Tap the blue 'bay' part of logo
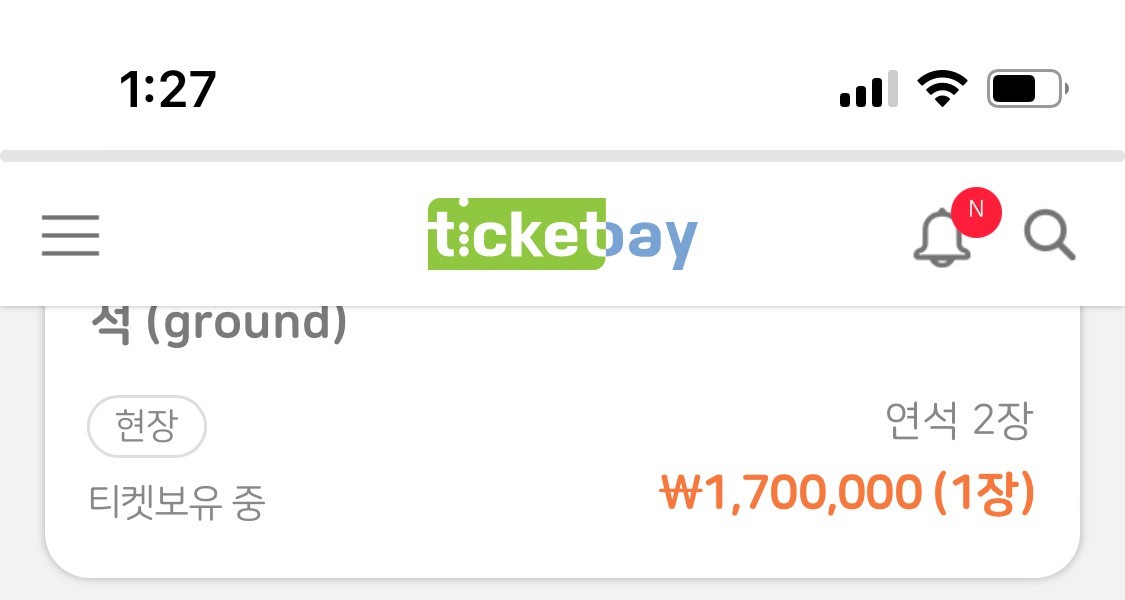 click(652, 238)
